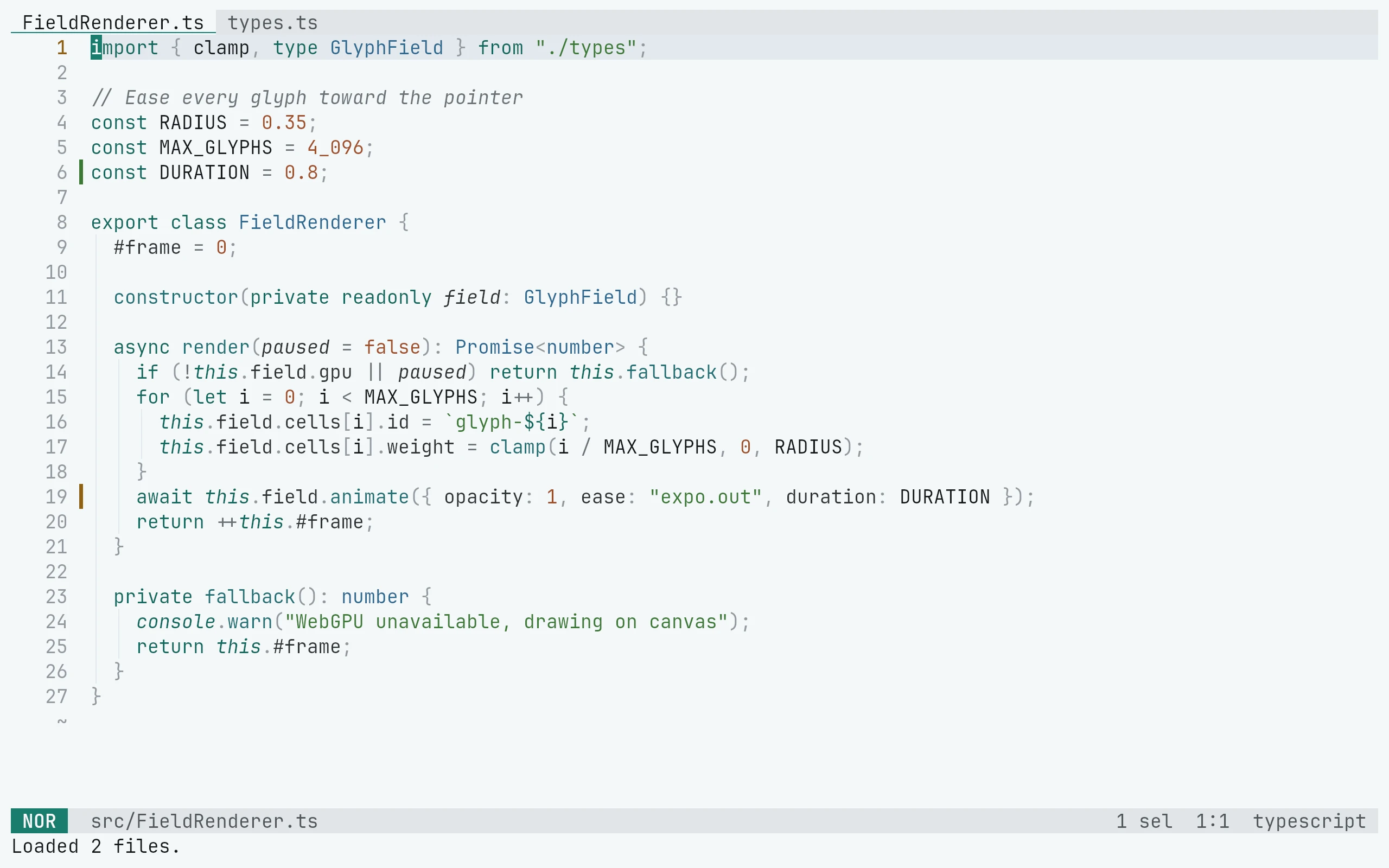Click the number 4_096

click(x=335, y=148)
